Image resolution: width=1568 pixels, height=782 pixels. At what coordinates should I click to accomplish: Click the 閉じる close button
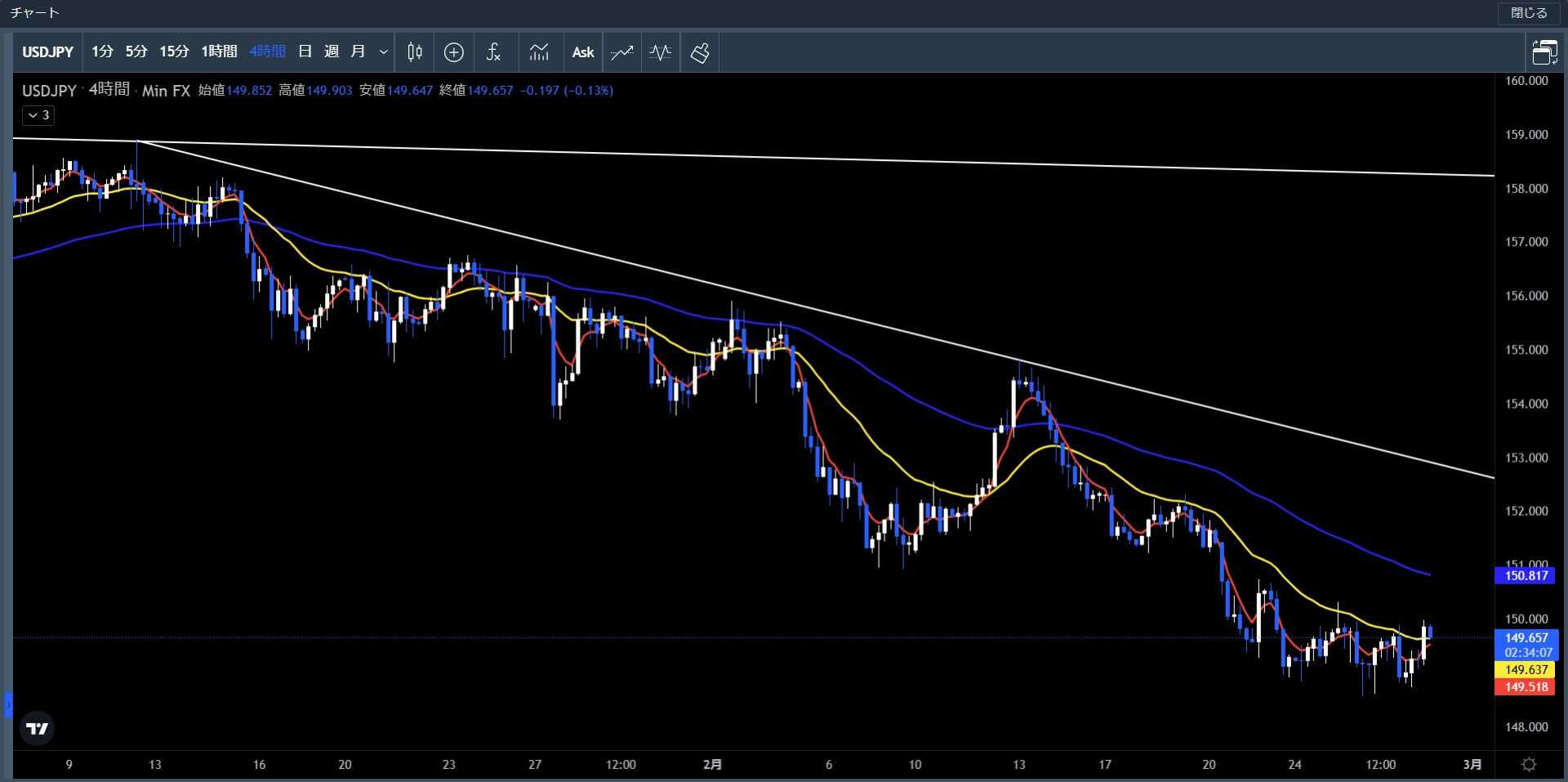(x=1529, y=13)
